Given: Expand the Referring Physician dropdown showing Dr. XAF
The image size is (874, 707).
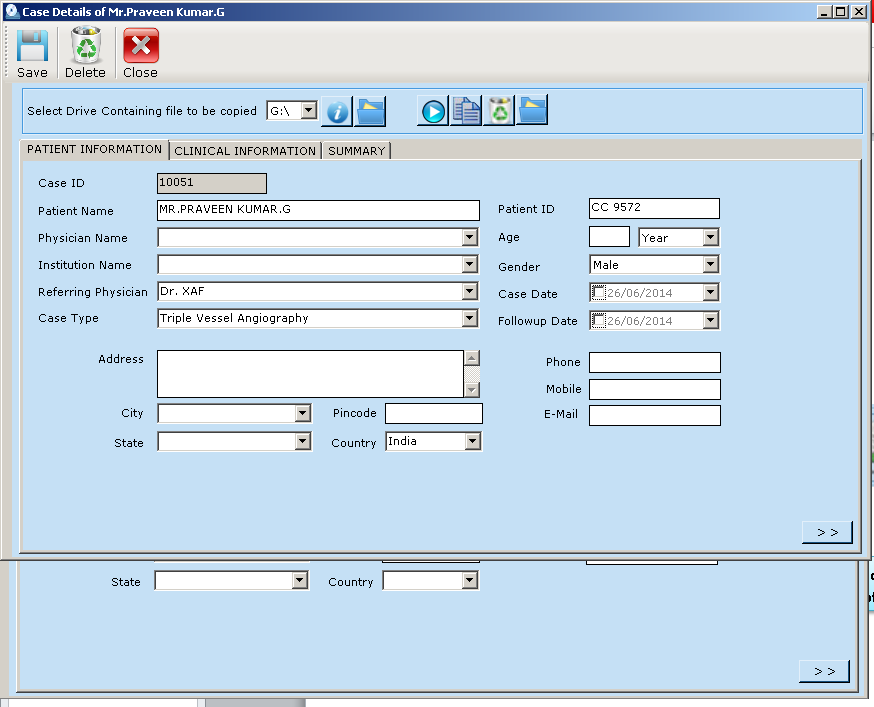Looking at the screenshot, I should 470,292.
